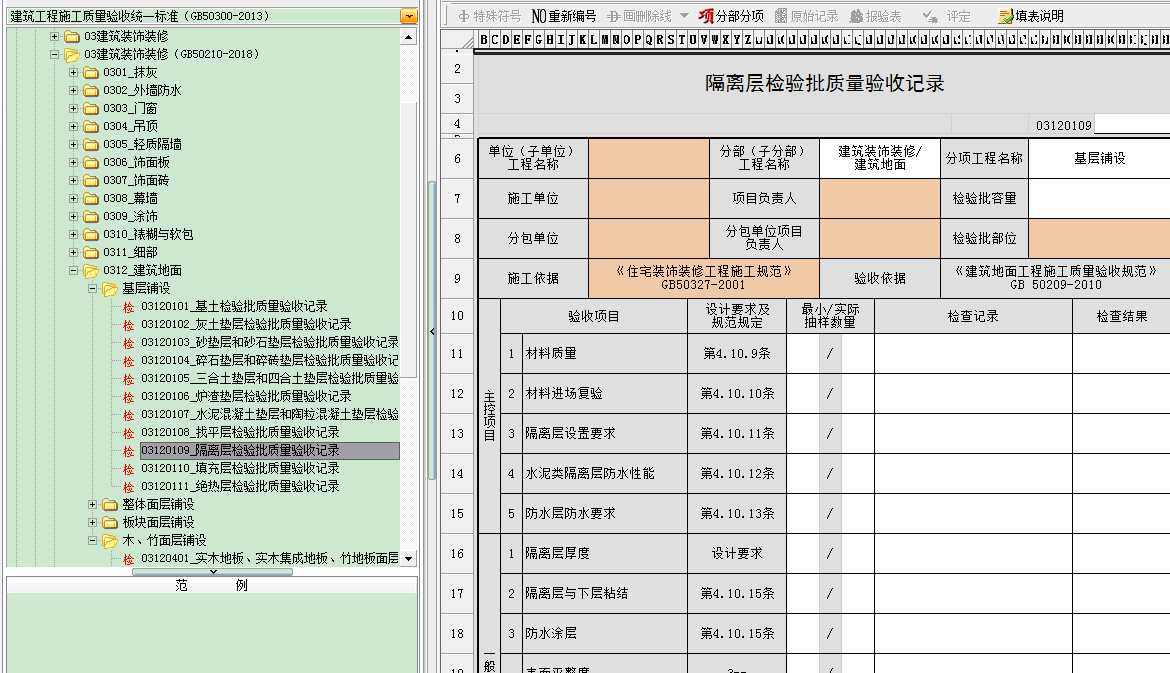Collapse the 0312_建筑地面 folder
The width and height of the screenshot is (1170, 673).
74,270
